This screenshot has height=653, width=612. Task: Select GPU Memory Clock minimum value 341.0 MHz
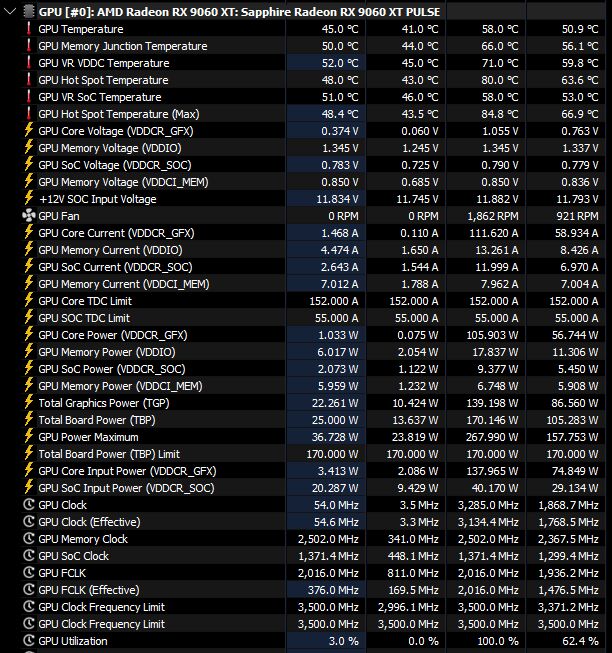[x=413, y=539]
